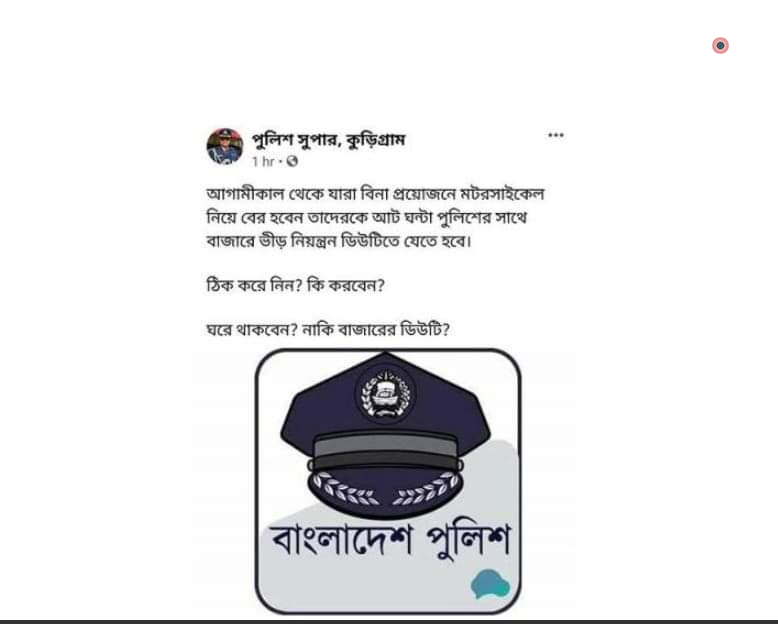Click the text line starting বাজারে ভীড়
This screenshot has width=778, height=624.
(339, 241)
